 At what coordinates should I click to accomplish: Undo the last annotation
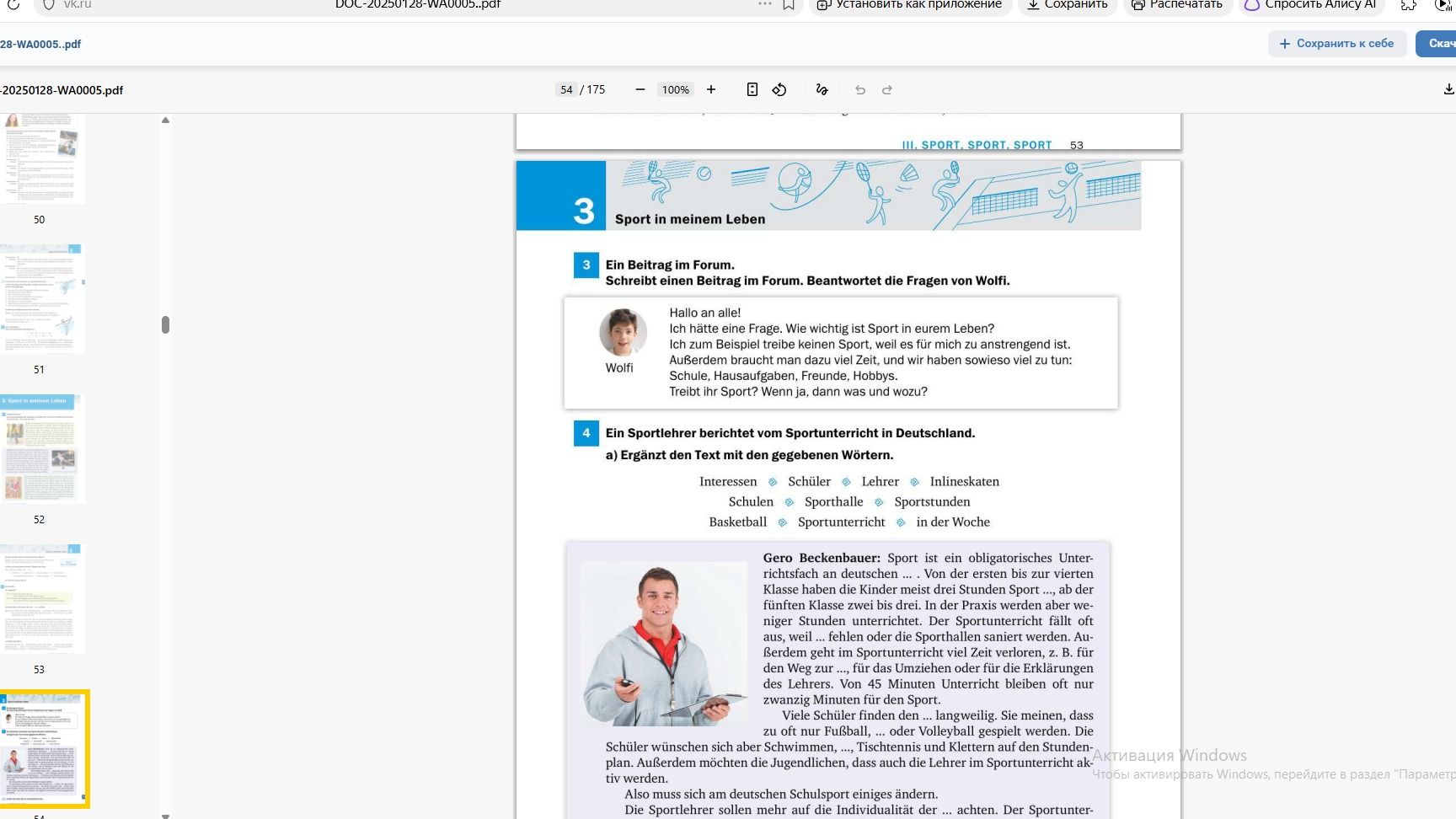(x=860, y=89)
